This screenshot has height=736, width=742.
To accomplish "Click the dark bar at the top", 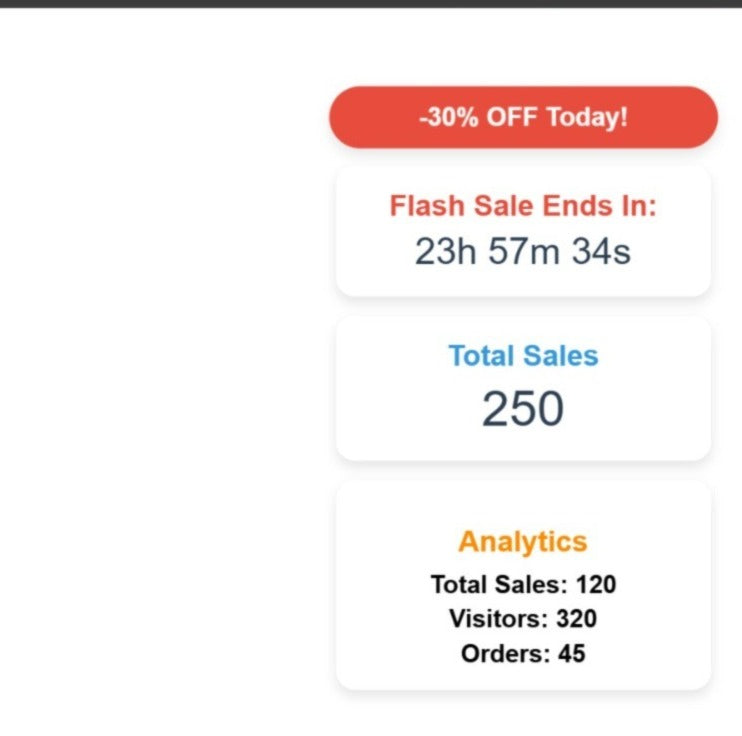I will pos(371,3).
